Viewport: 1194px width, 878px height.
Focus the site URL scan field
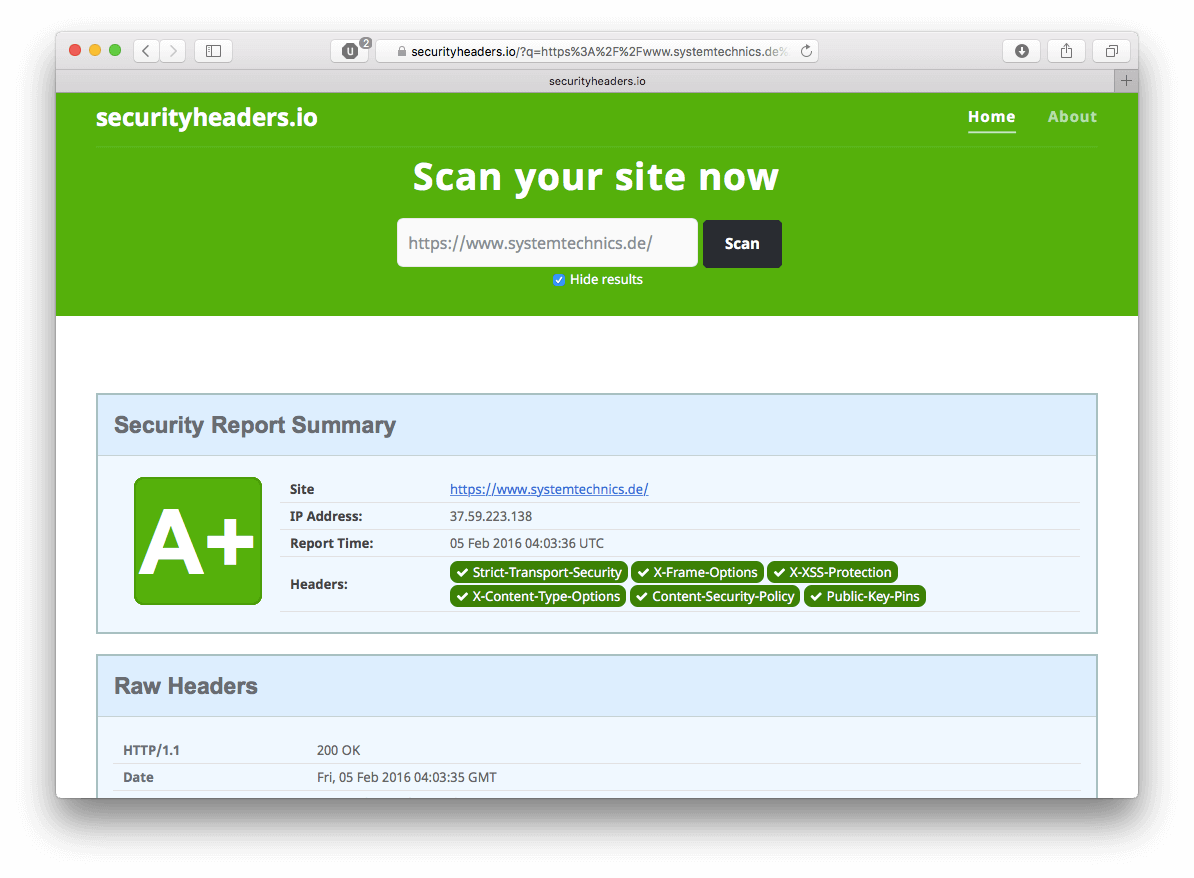pos(547,243)
